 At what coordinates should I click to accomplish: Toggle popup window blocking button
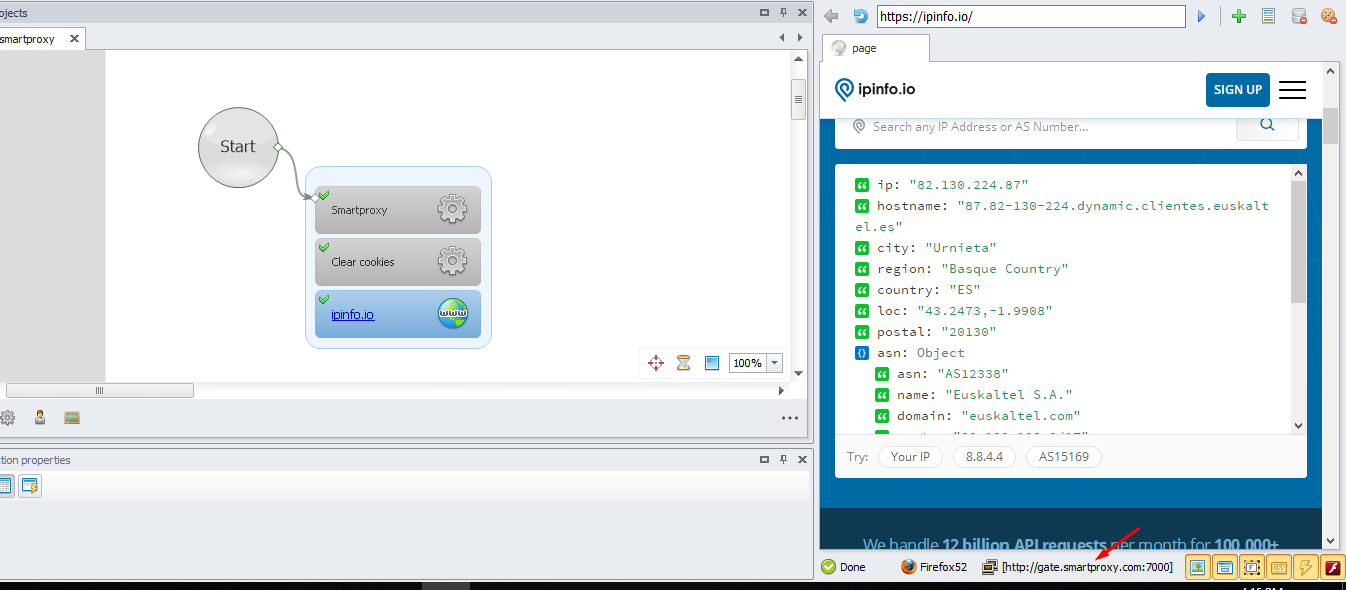1224,567
